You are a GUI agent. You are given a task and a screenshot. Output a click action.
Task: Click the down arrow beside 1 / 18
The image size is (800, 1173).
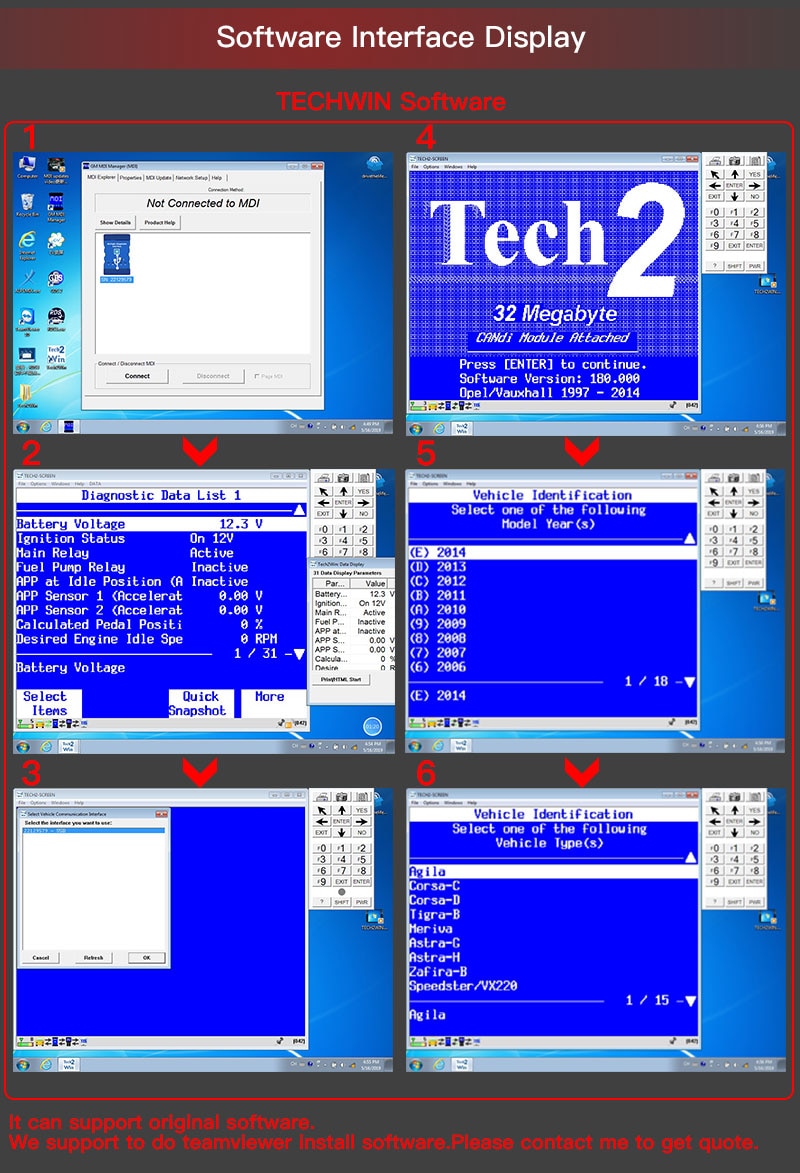click(689, 682)
